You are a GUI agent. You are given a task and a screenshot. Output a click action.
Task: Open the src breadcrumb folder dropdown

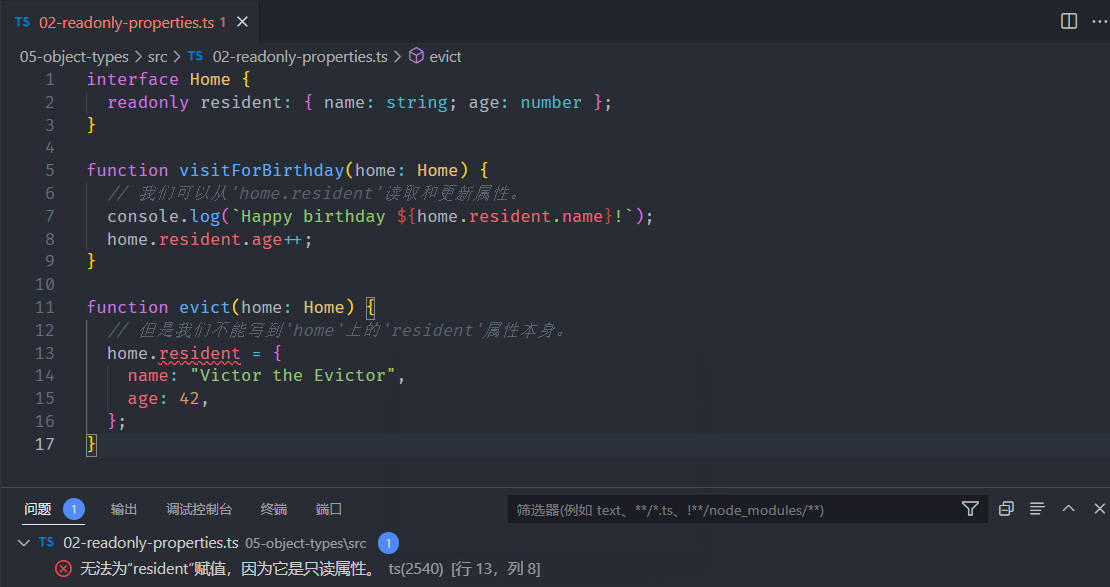click(x=157, y=57)
